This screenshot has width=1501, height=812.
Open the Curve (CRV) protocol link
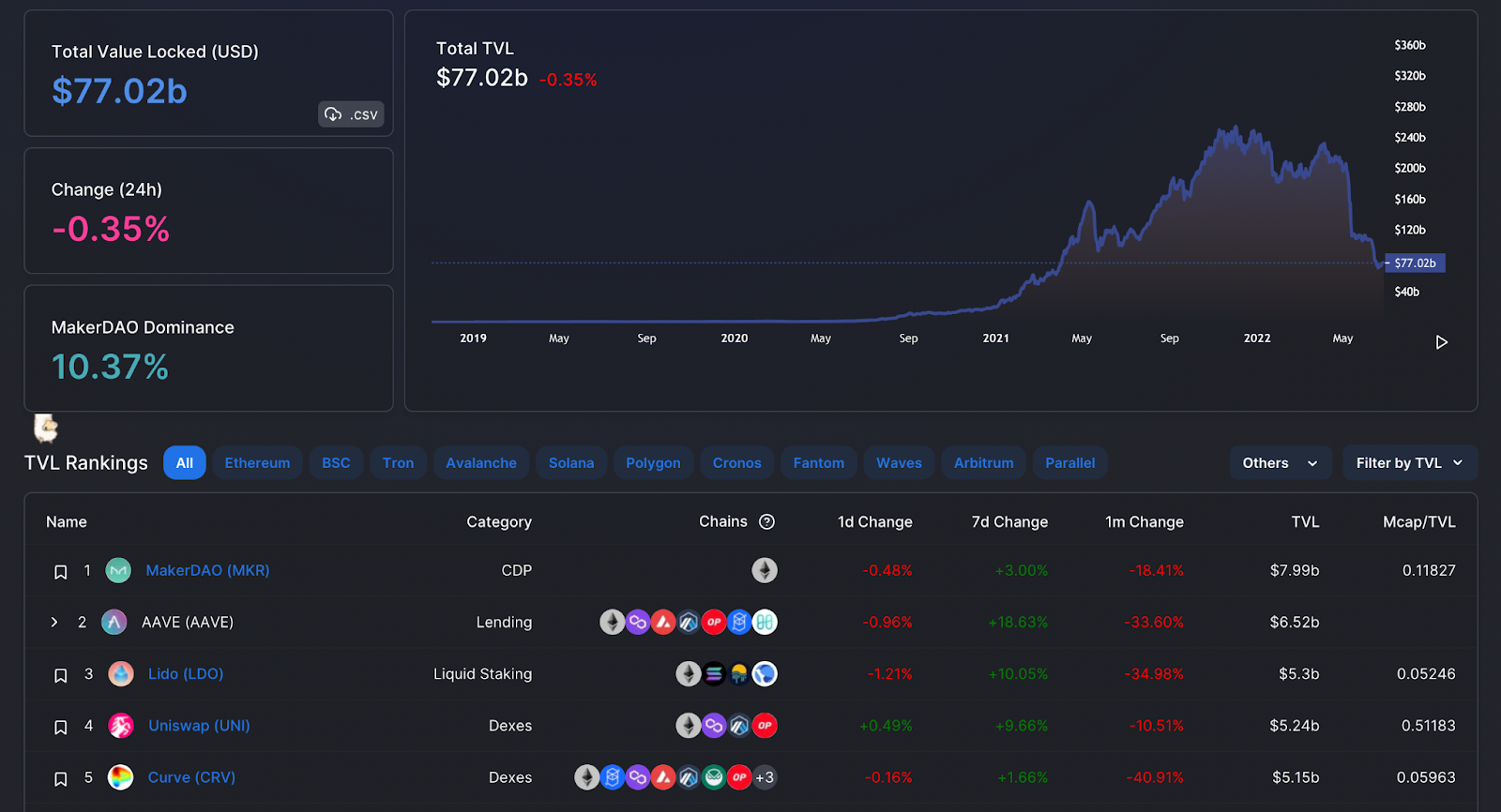(x=191, y=777)
